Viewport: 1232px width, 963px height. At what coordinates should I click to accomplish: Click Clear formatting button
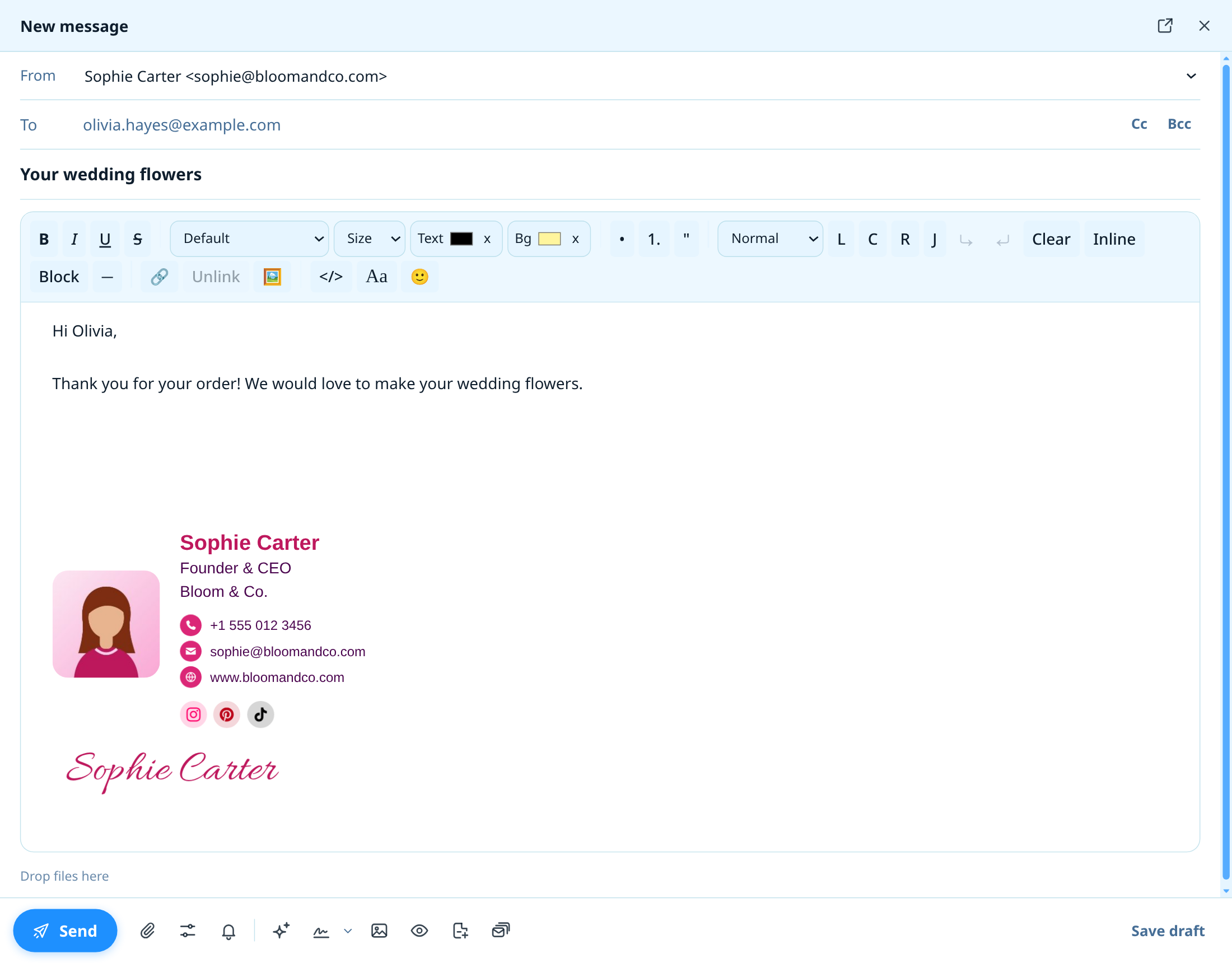click(1051, 239)
